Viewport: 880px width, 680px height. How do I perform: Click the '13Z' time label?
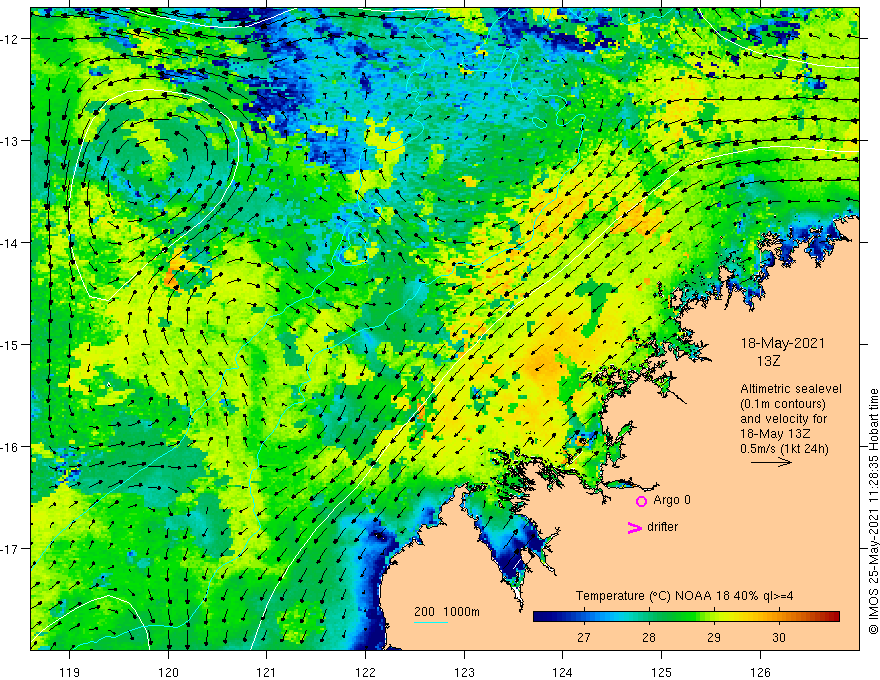[768, 361]
